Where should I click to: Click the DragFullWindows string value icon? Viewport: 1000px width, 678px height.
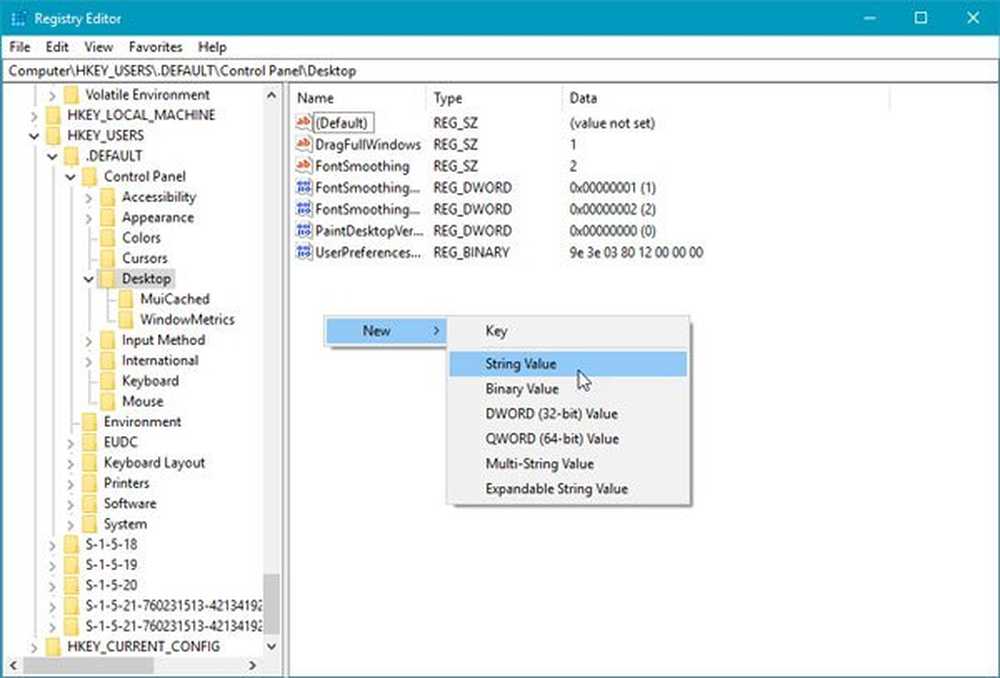pyautogui.click(x=305, y=144)
